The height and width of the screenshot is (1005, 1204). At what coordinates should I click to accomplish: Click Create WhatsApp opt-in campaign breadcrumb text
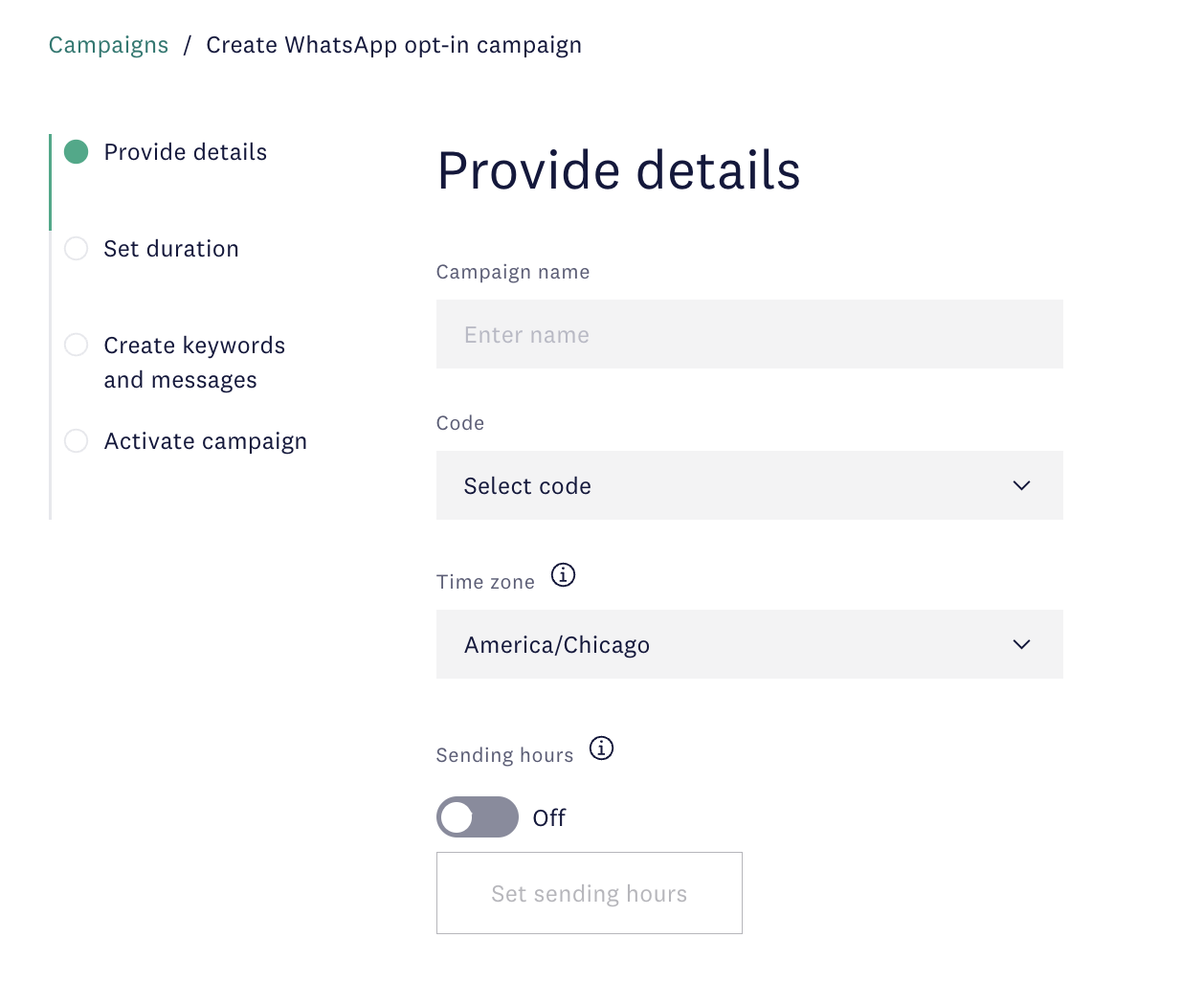394,45
